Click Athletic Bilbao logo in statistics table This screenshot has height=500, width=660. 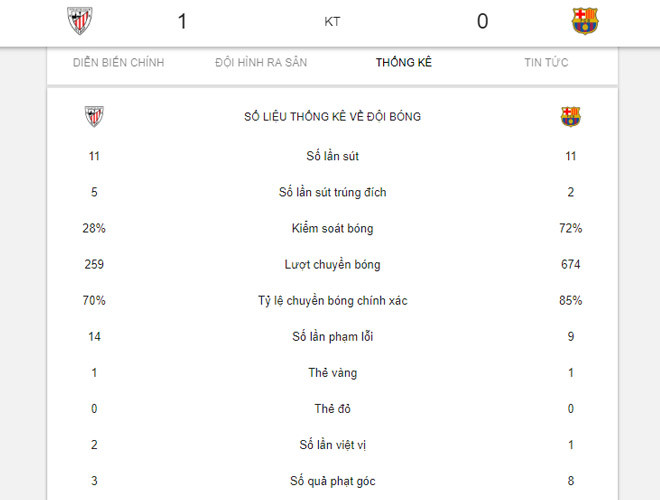pos(94,117)
